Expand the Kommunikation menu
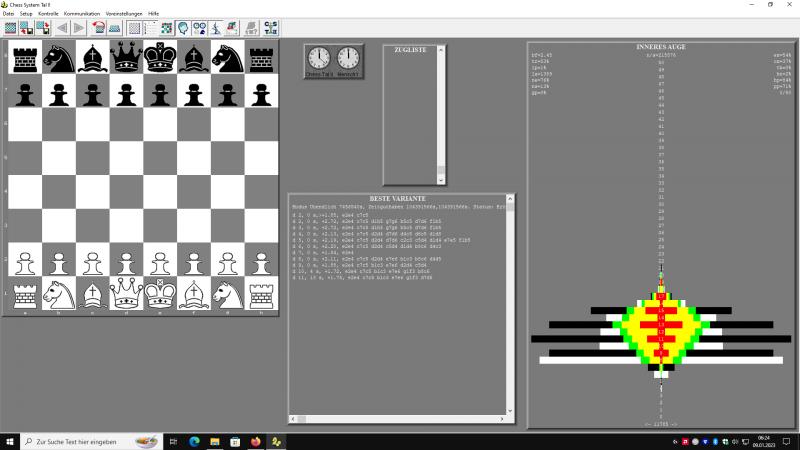Screen dimensions: 800x450 pos(82,13)
